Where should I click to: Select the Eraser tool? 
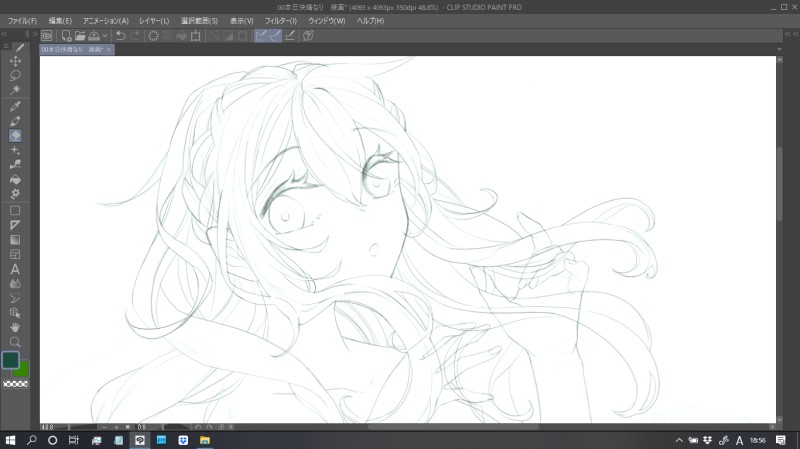[15, 136]
